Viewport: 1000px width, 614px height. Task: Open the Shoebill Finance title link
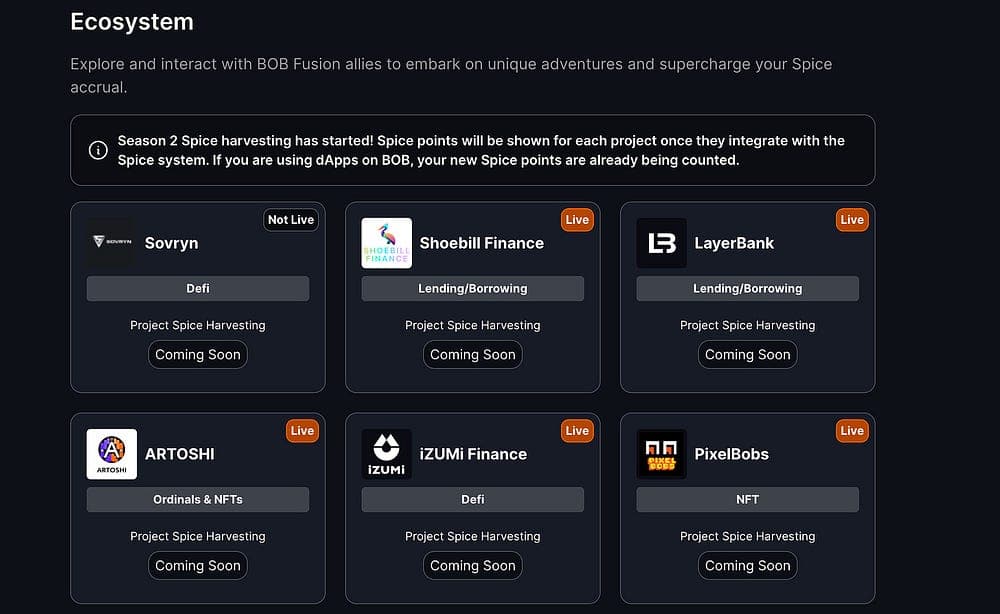pyautogui.click(x=482, y=243)
